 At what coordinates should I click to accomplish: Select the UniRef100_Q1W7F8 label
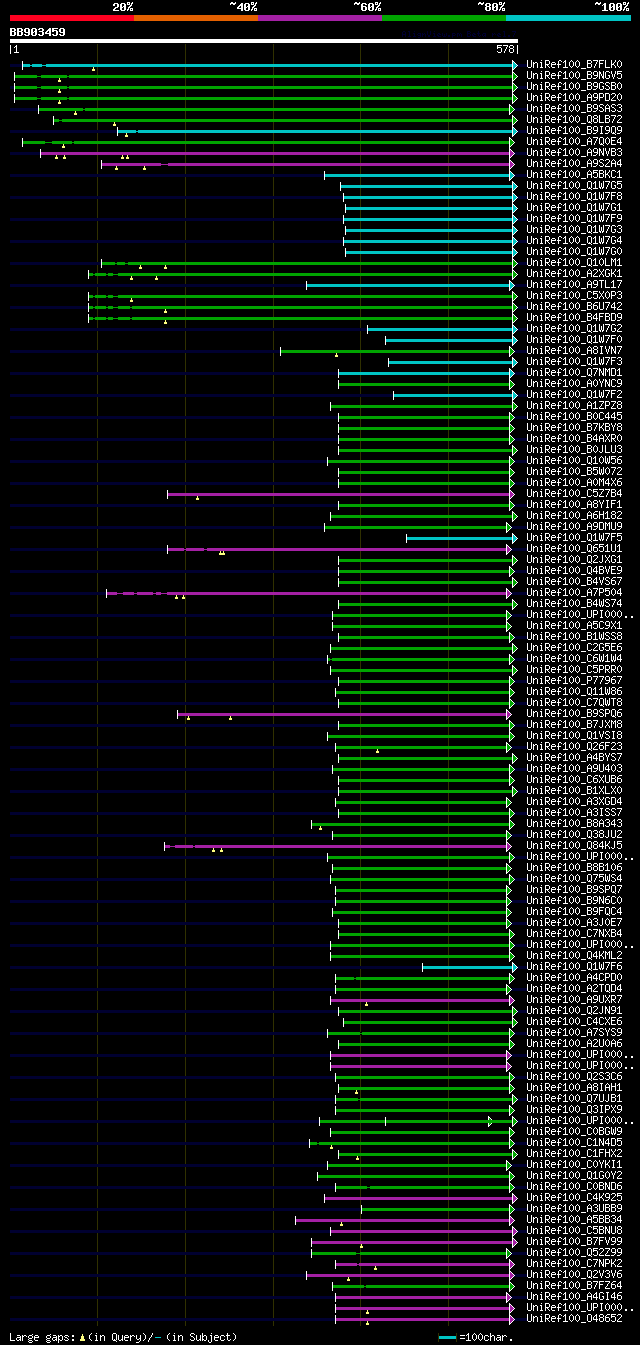point(574,197)
